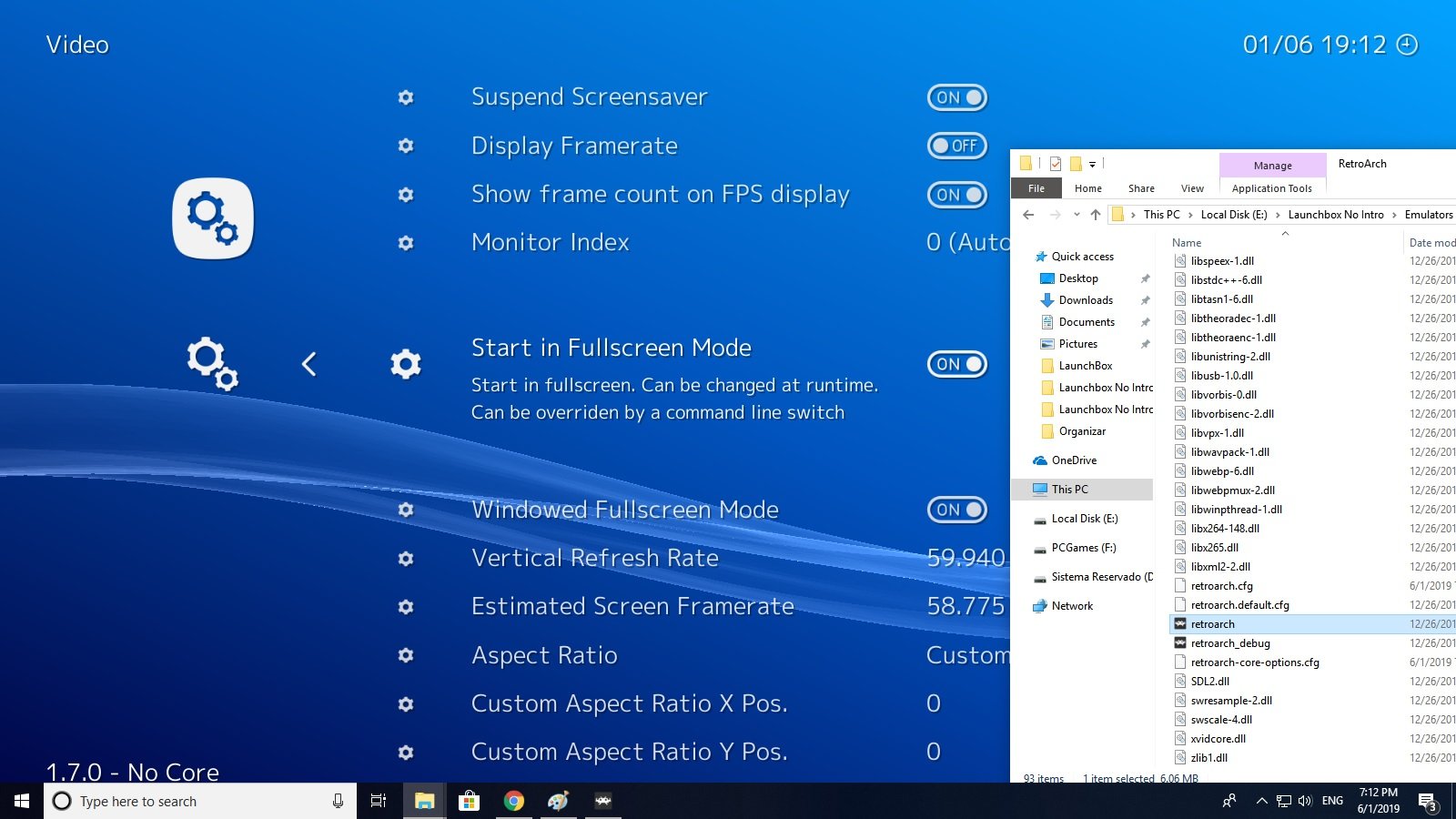Toggle Windowed Fullscreen Mode switch

[x=957, y=510]
